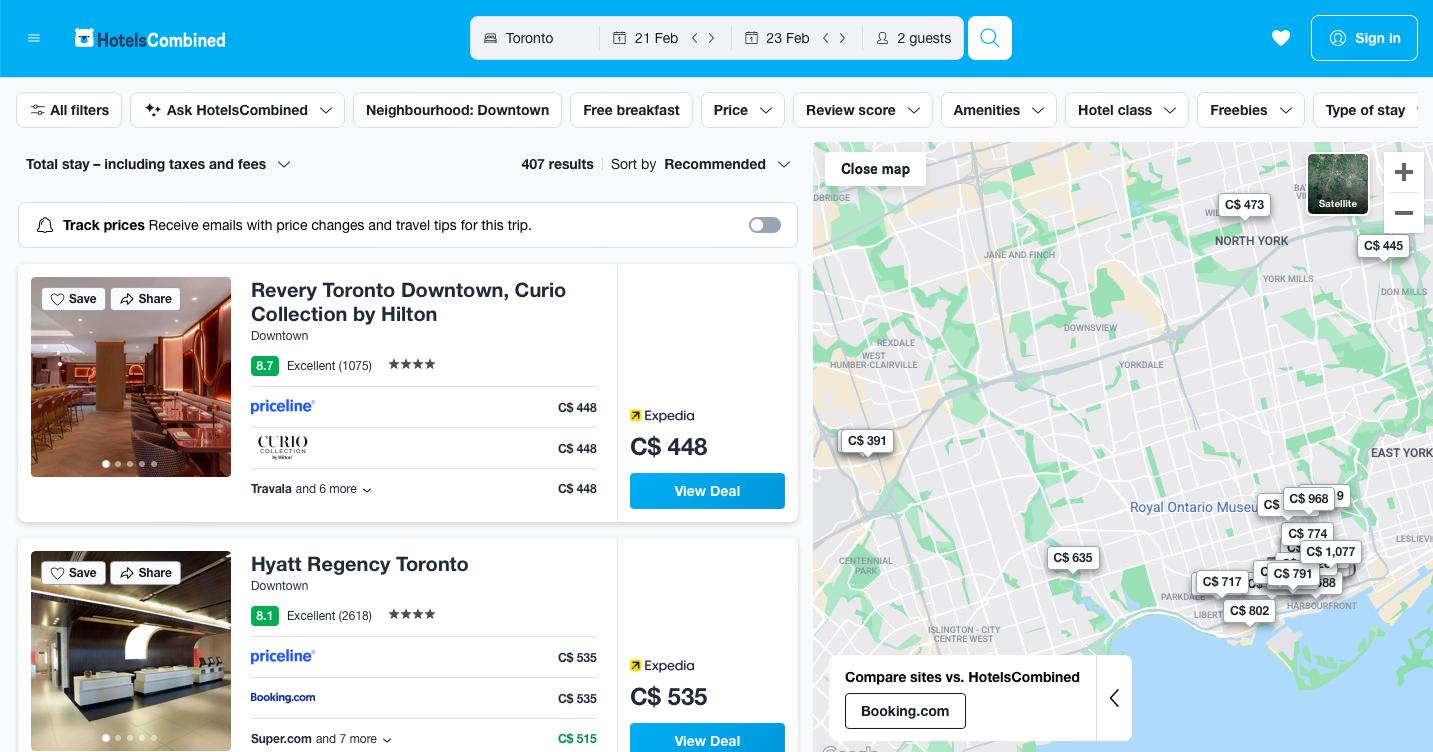The height and width of the screenshot is (752, 1433).
Task: Expand Travala and 6 more providers
Action: click(x=311, y=489)
